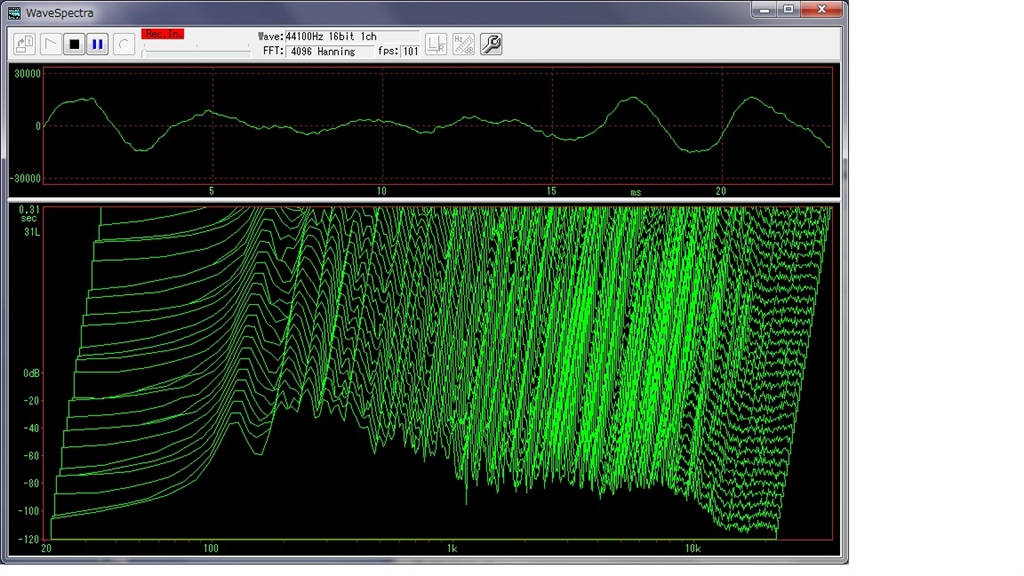Click the red Rec.In. indicator
The width and height of the screenshot is (1024, 576).
[x=162, y=34]
